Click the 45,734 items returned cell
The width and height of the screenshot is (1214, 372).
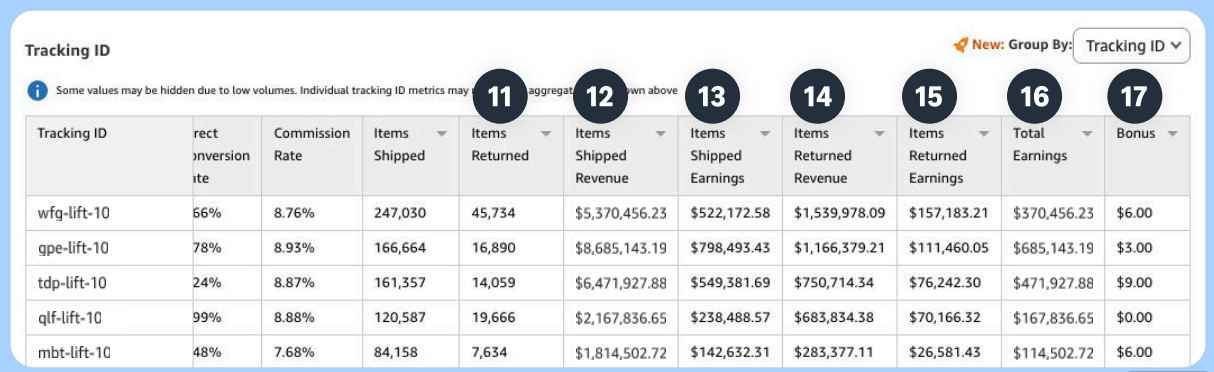point(512,213)
